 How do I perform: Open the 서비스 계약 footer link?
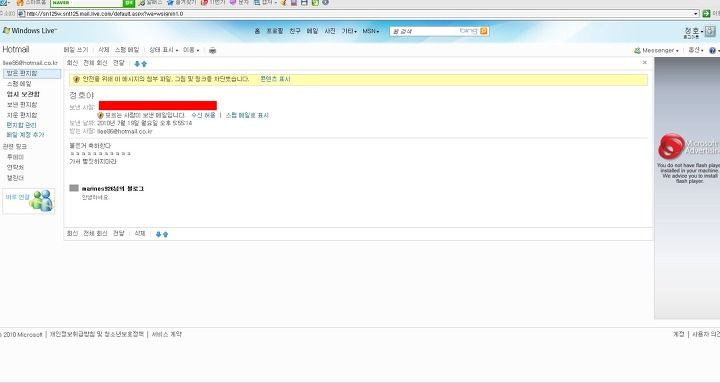[x=167, y=334]
